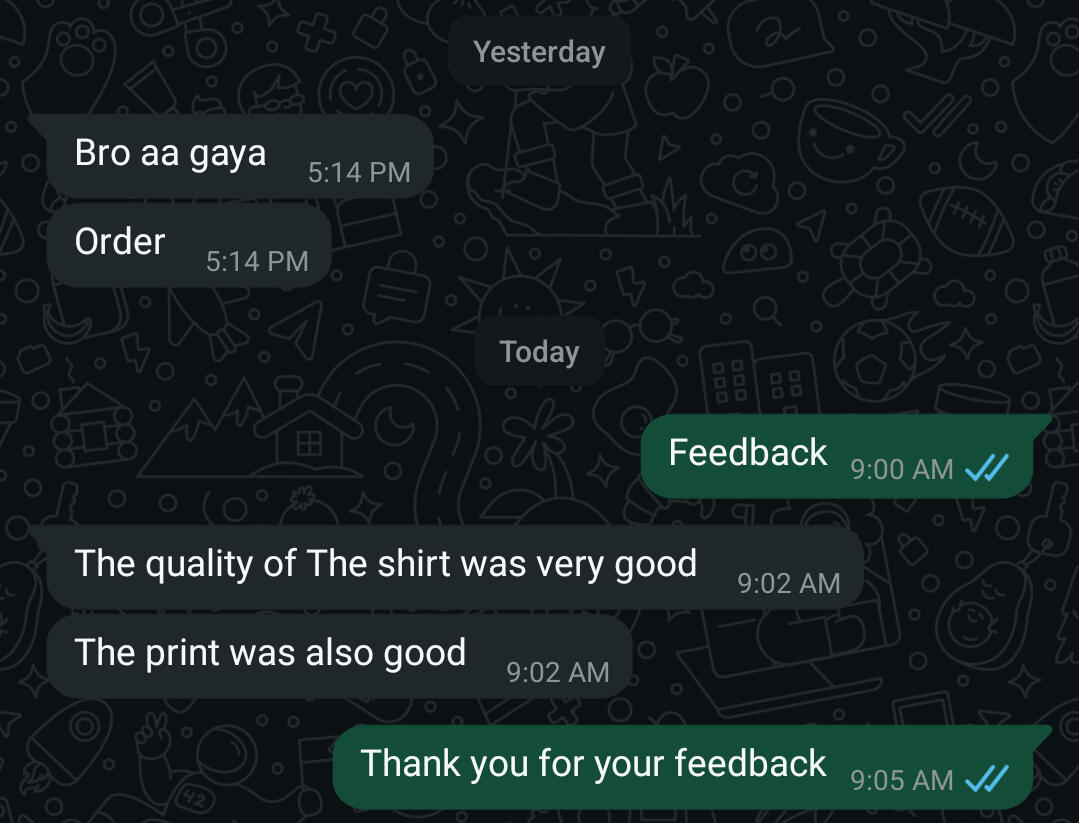Select the 'Bro aa gaya' message text
The image size is (1079, 823).
170,153
